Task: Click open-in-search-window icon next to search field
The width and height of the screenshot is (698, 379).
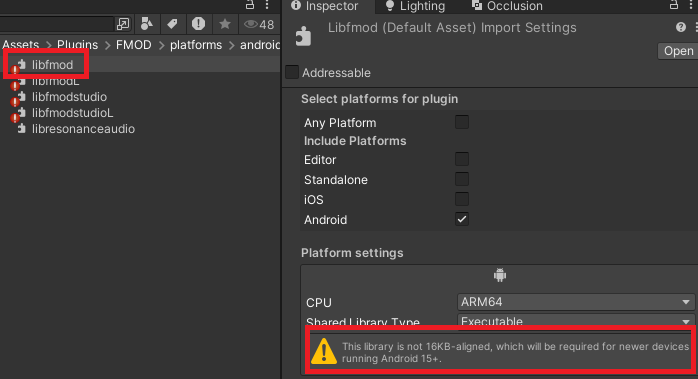Action: 122,24
